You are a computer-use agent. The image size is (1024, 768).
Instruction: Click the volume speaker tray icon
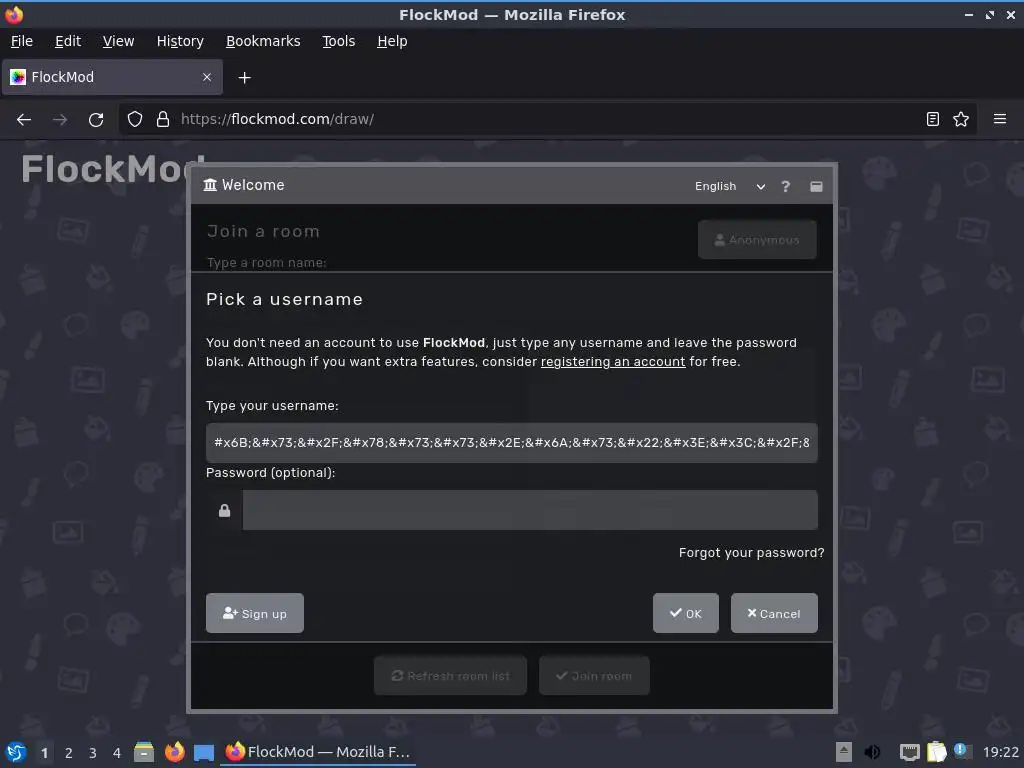coord(872,752)
